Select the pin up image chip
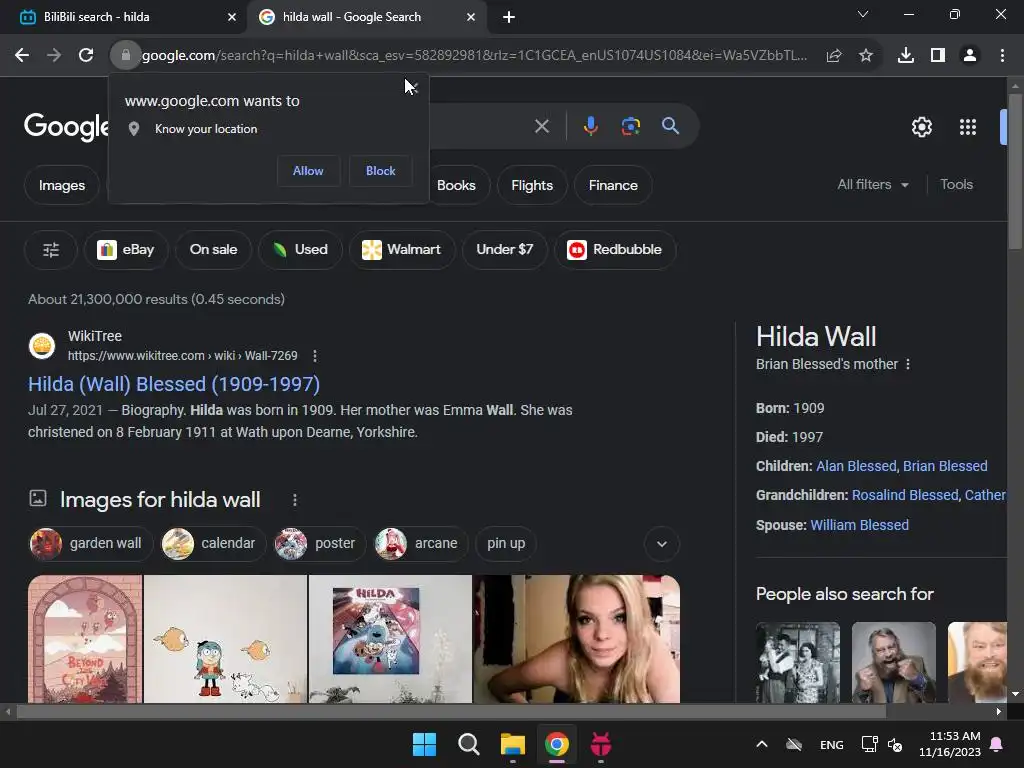 [506, 543]
